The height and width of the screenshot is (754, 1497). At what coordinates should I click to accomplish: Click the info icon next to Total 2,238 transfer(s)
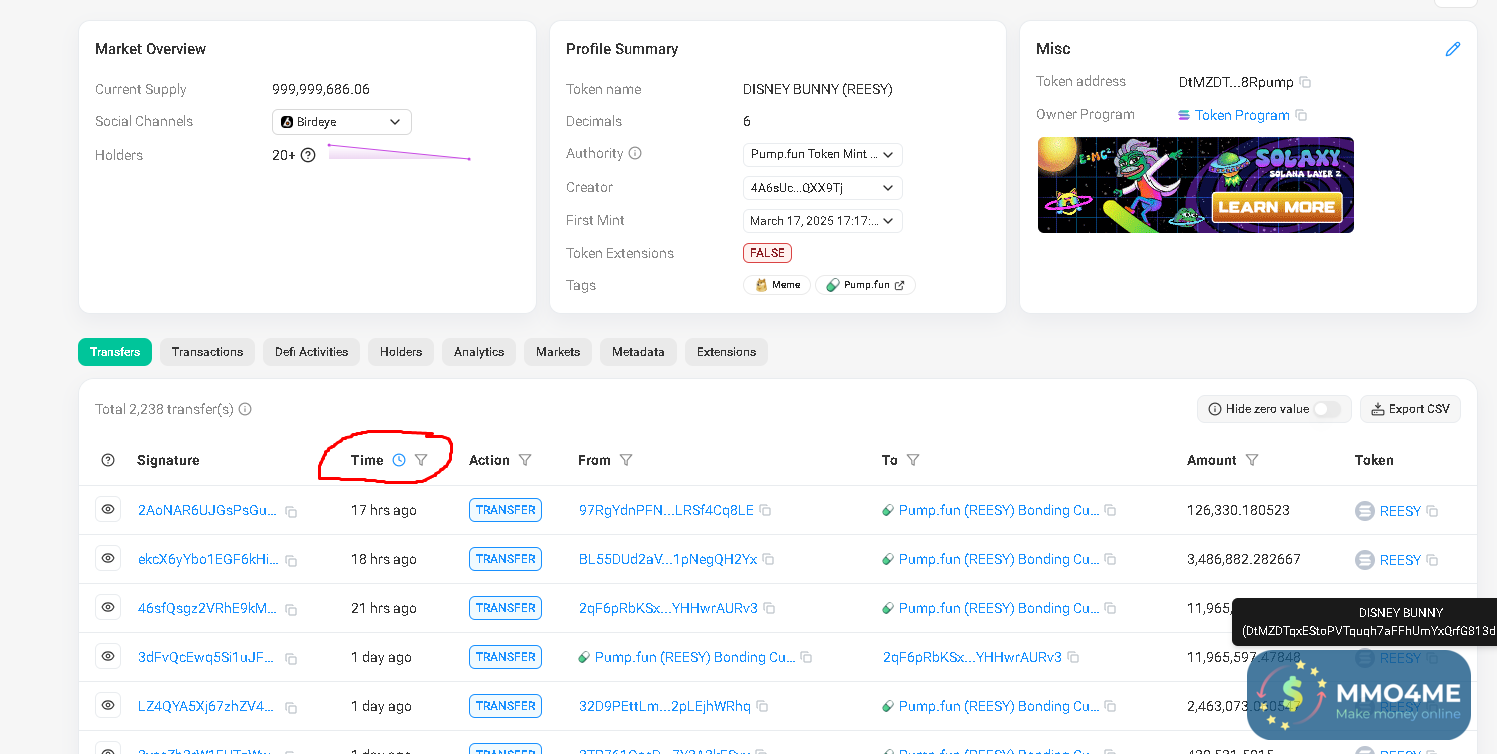click(245, 409)
